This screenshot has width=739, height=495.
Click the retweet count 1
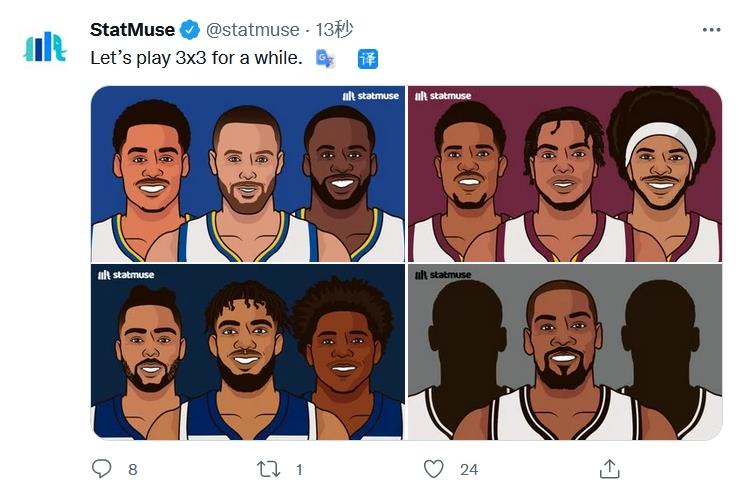click(299, 468)
